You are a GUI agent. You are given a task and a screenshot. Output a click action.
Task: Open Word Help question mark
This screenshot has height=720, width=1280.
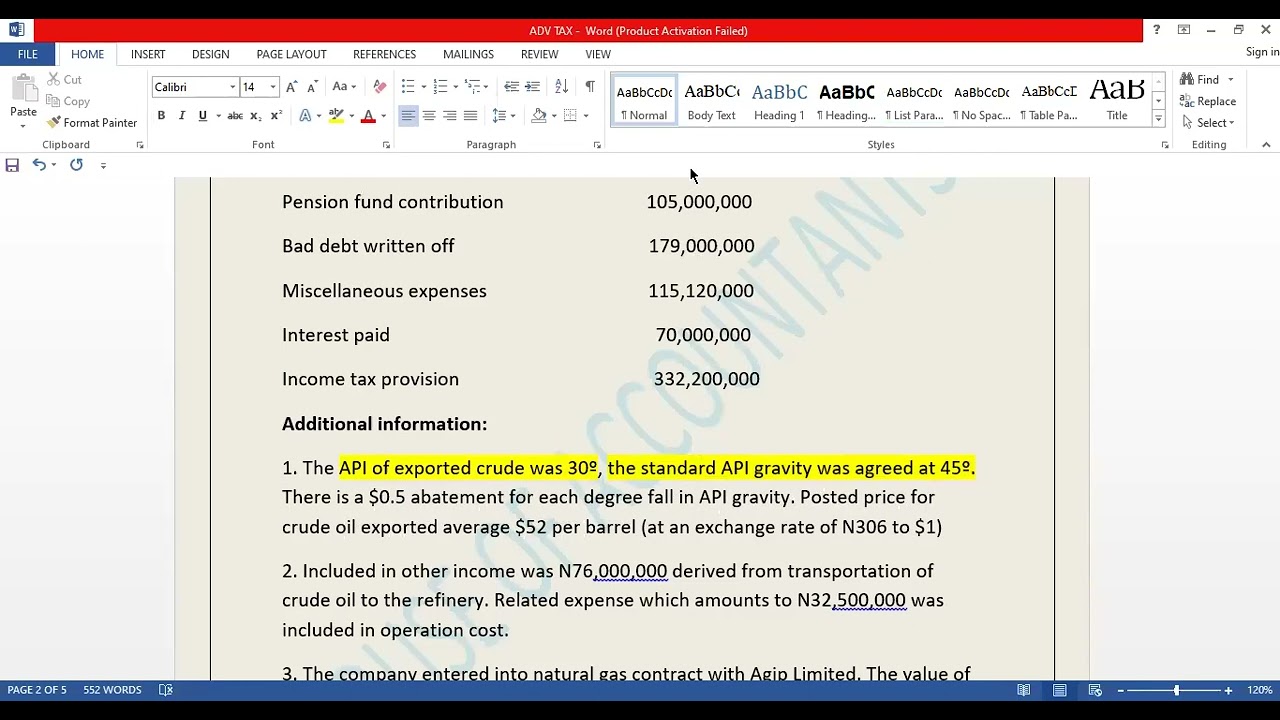[x=1156, y=30]
